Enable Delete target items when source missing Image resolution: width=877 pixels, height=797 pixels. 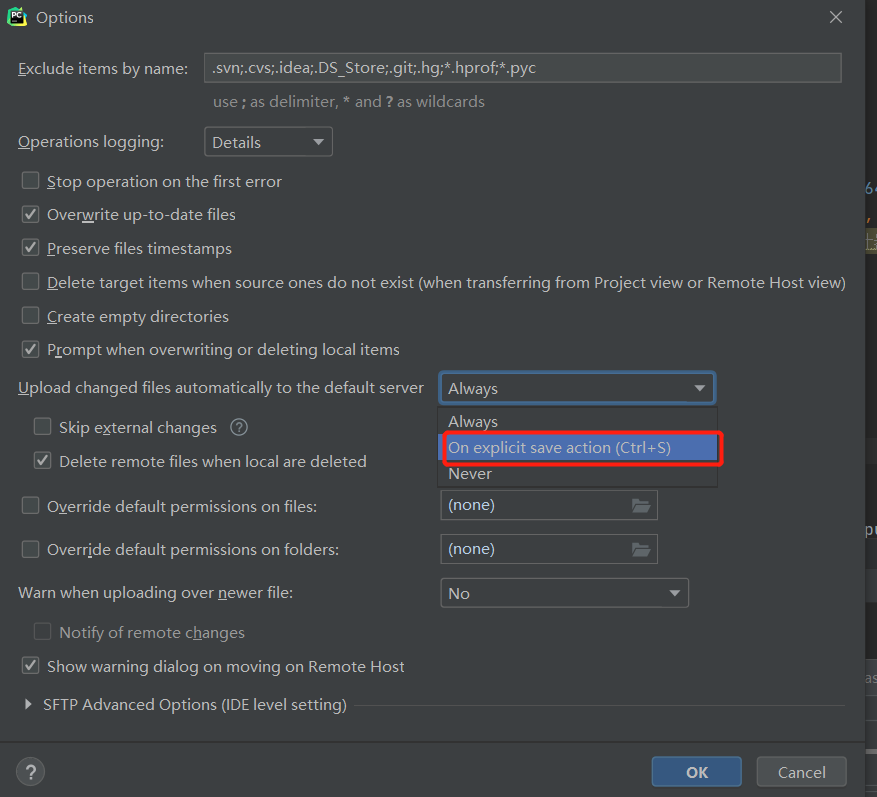coord(30,282)
